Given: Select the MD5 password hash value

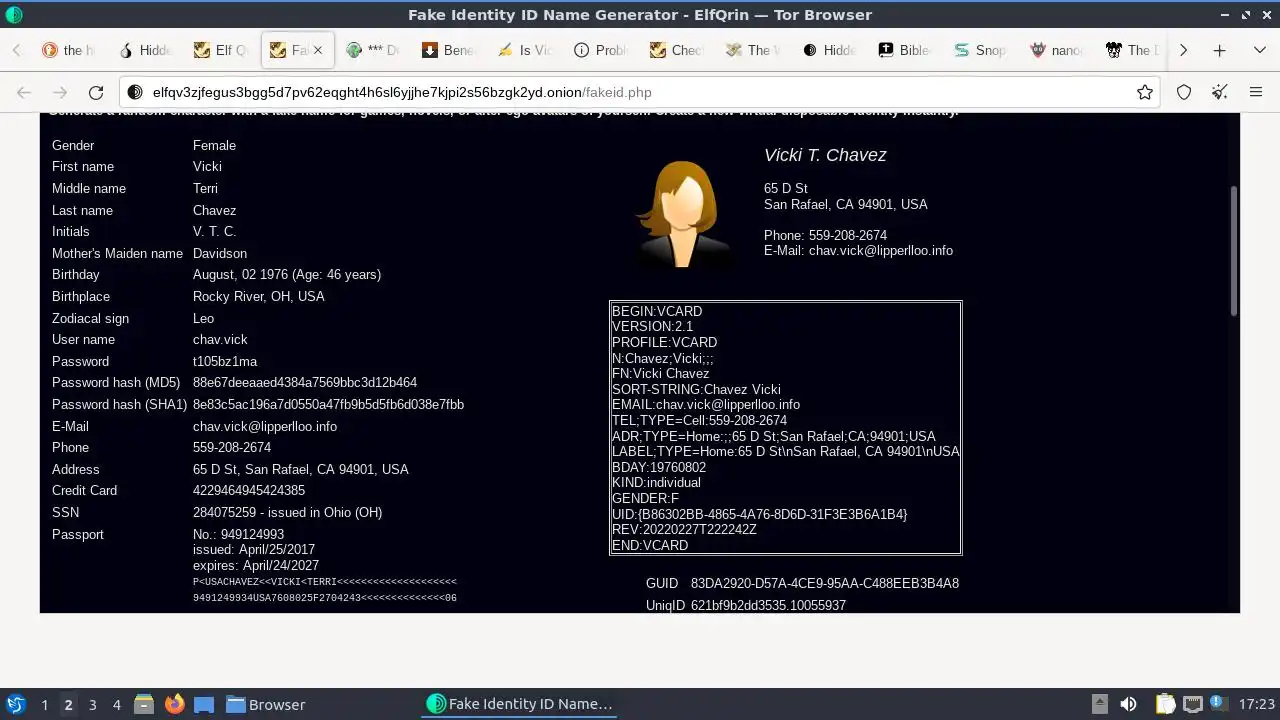Looking at the screenshot, I should pos(305,383).
